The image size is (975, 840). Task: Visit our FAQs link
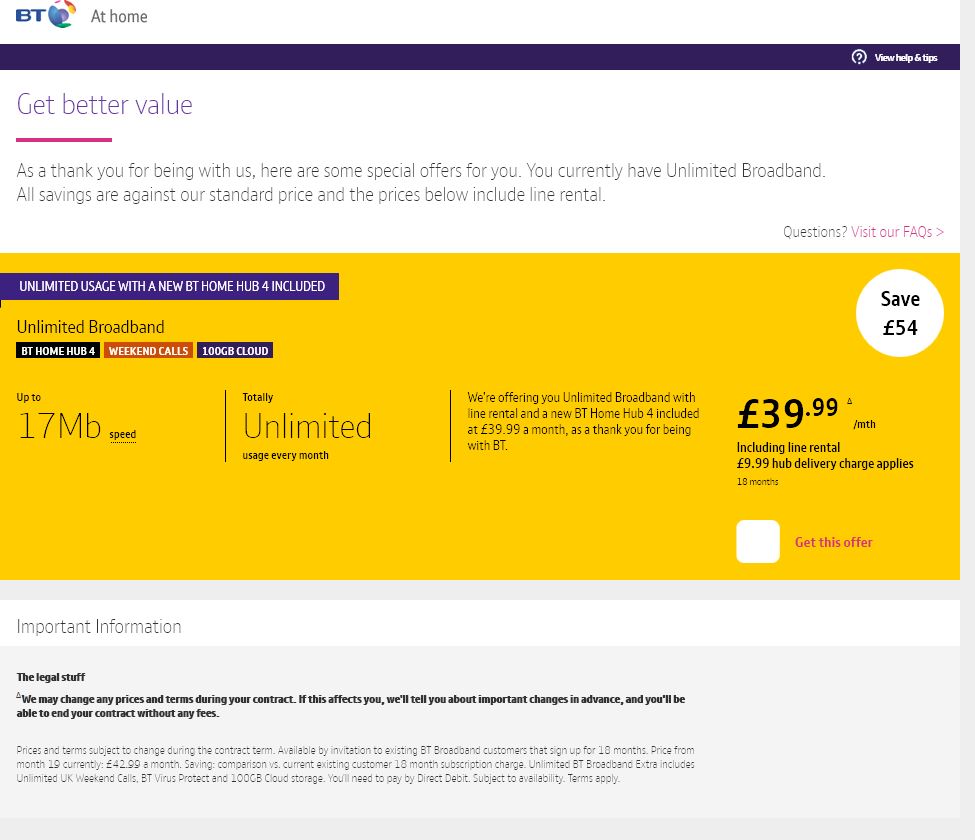(897, 232)
